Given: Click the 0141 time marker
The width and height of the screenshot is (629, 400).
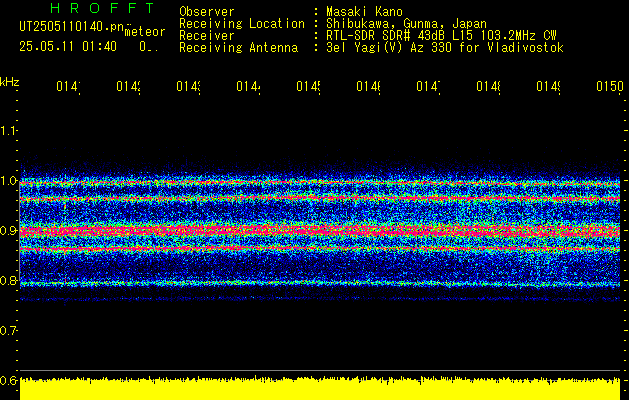Looking at the screenshot, I should pyautogui.click(x=68, y=86).
